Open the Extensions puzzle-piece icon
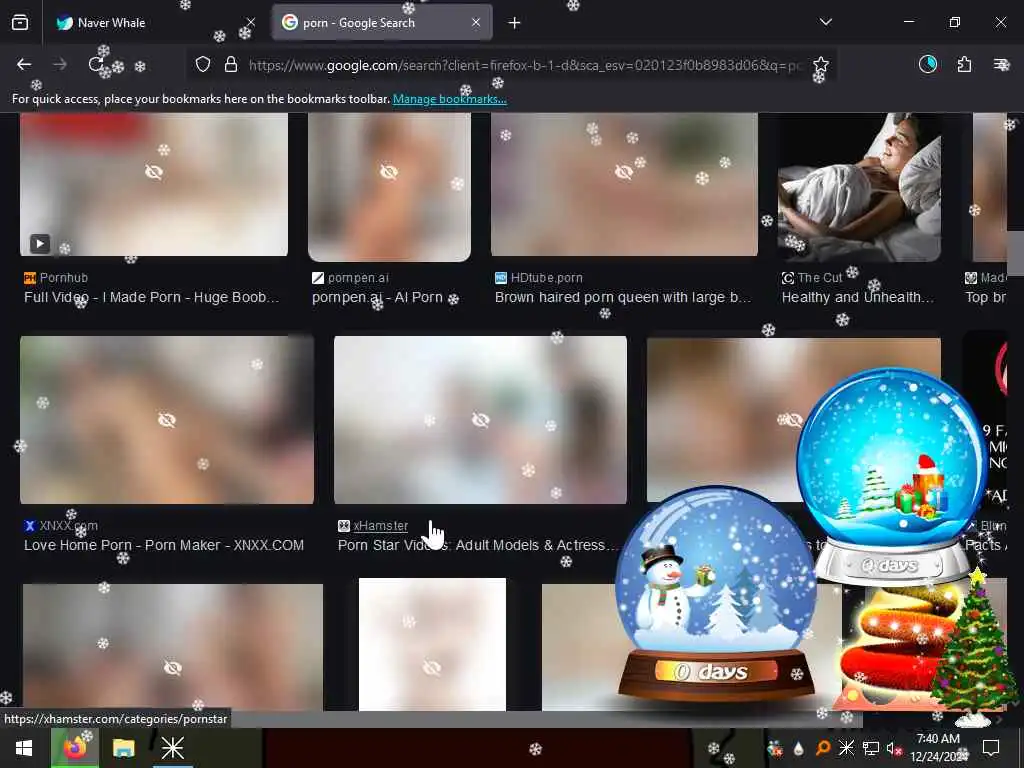This screenshot has height=768, width=1024. point(964,64)
